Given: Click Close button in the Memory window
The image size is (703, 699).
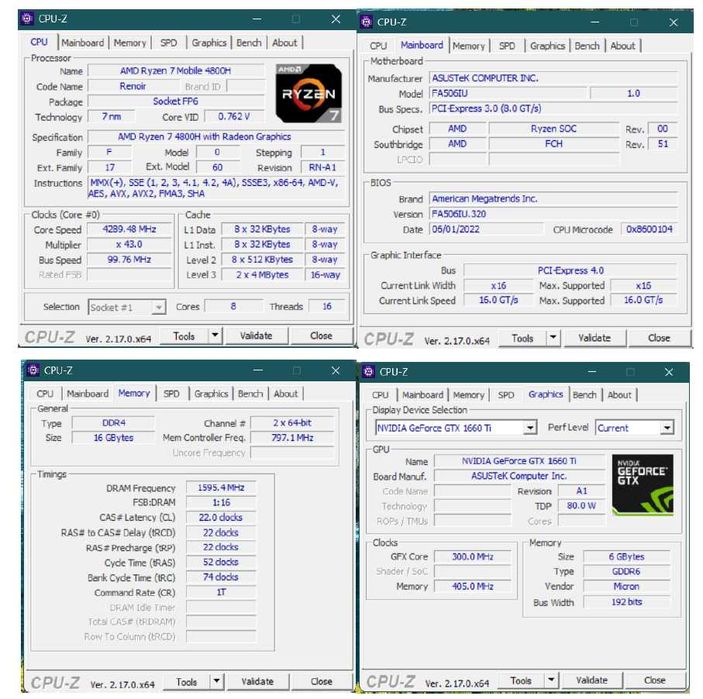Looking at the screenshot, I should coord(321,682).
